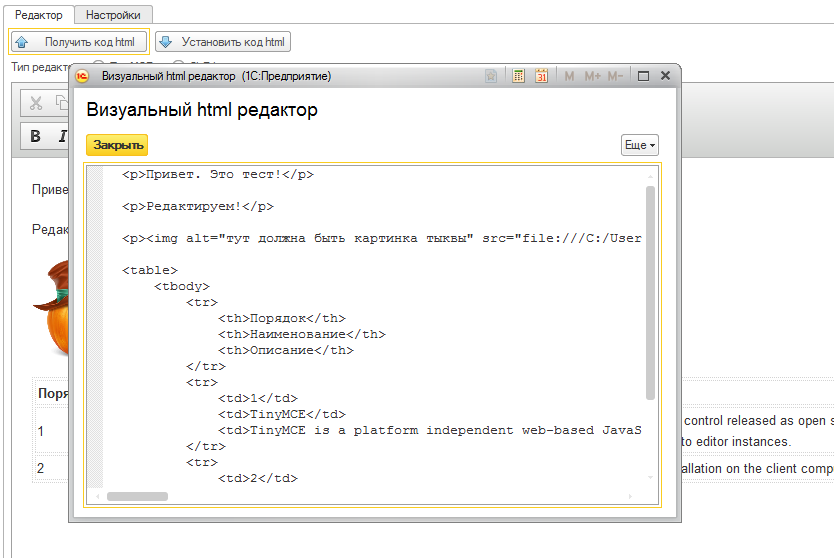This screenshot has width=834, height=558.
Task: Click the '<th>Описание</th>' line
Action: [286, 350]
